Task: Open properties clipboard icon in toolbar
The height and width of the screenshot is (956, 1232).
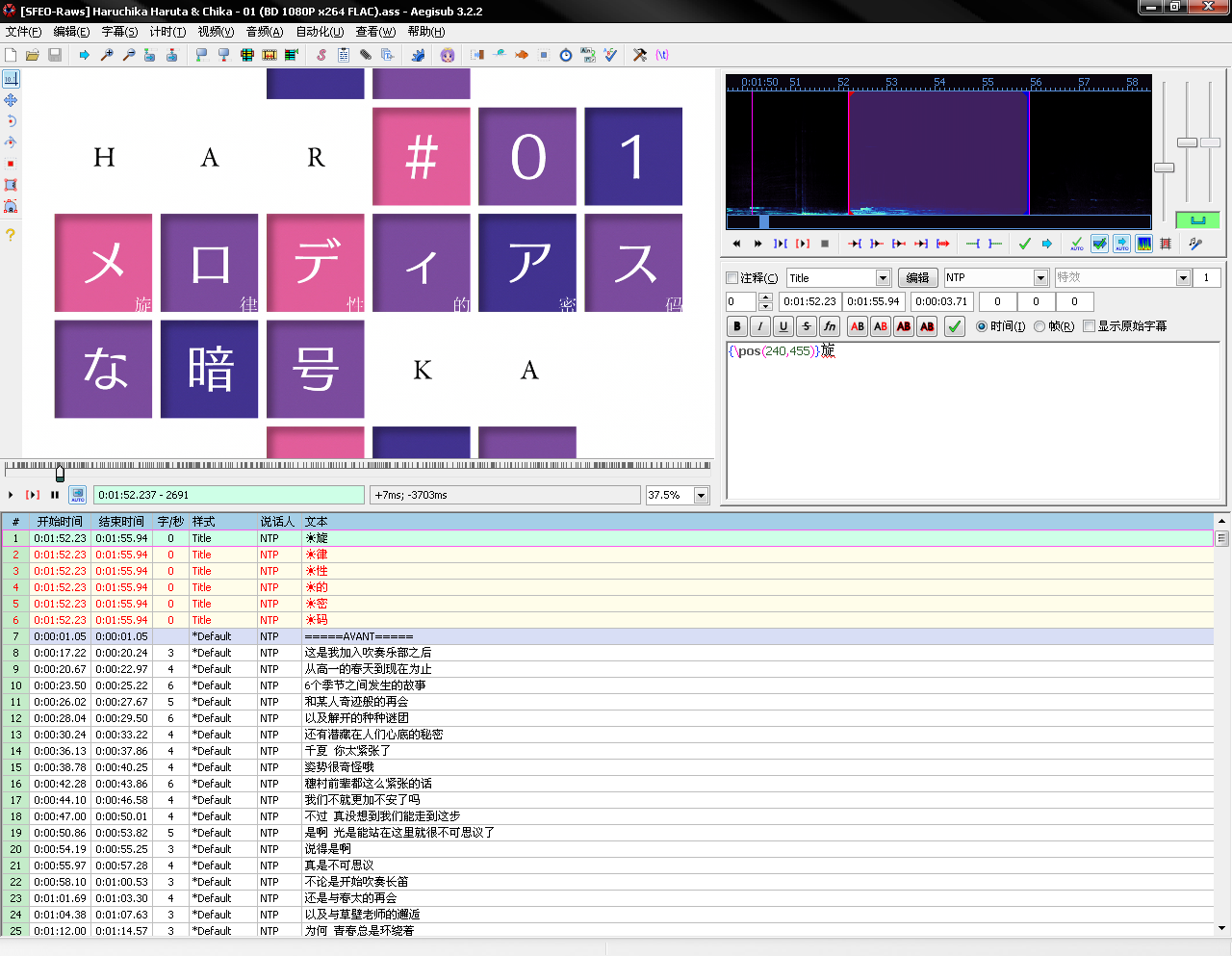Action: [x=344, y=55]
